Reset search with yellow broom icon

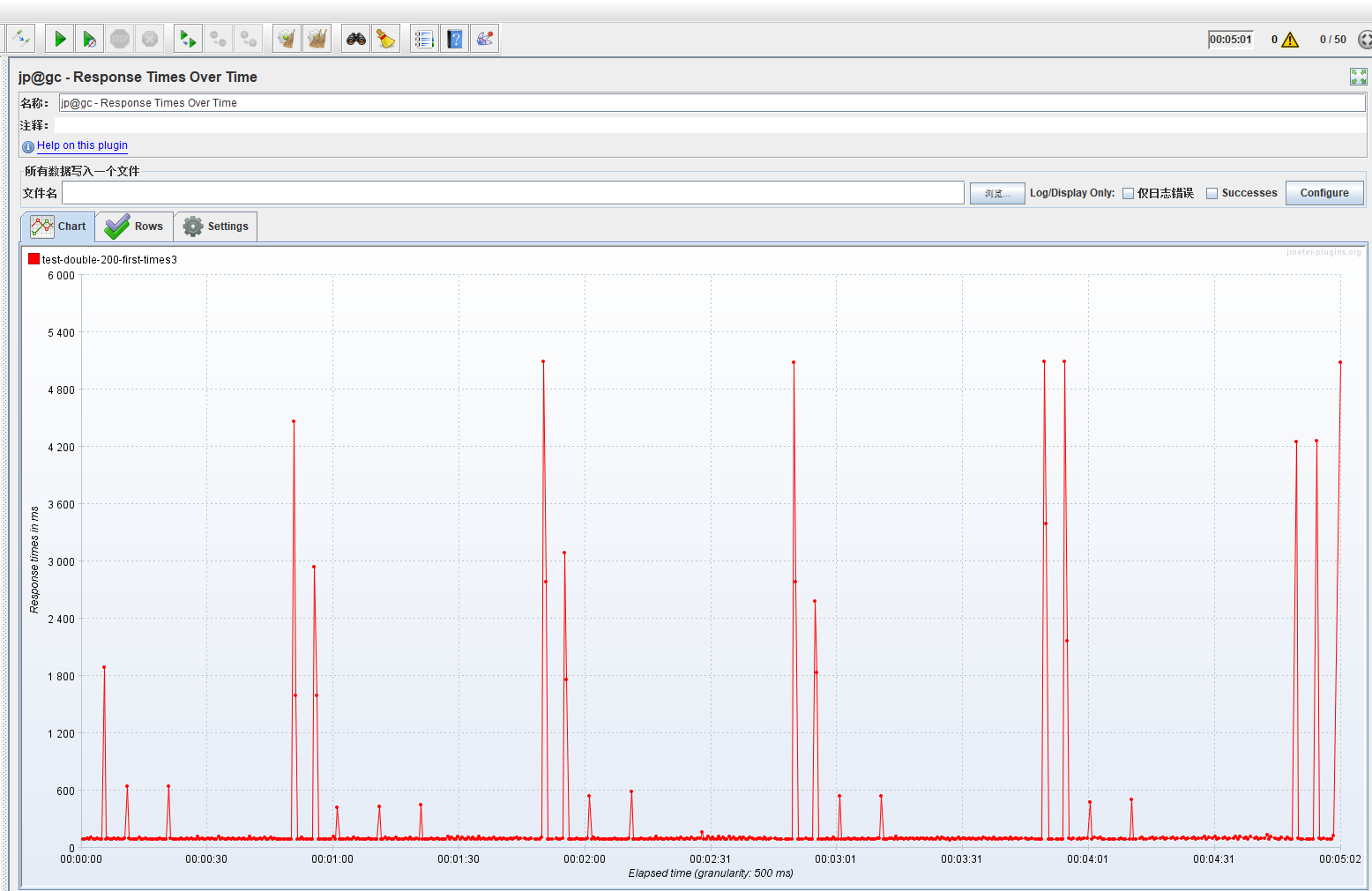pyautogui.click(x=386, y=39)
